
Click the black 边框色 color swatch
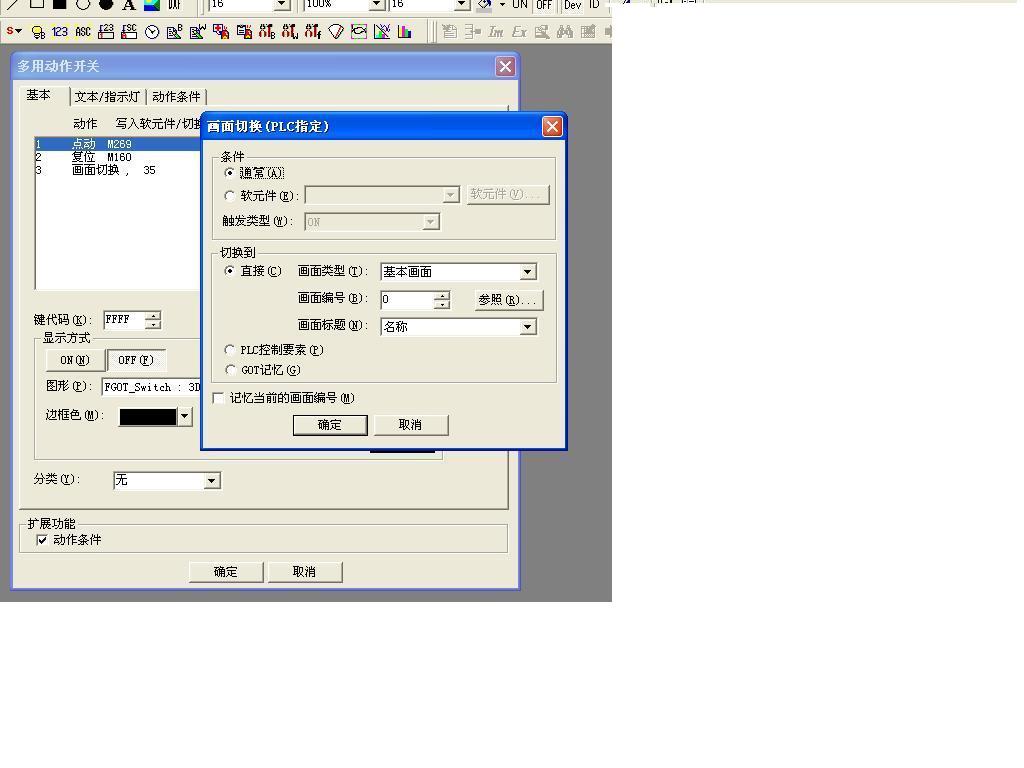(148, 417)
